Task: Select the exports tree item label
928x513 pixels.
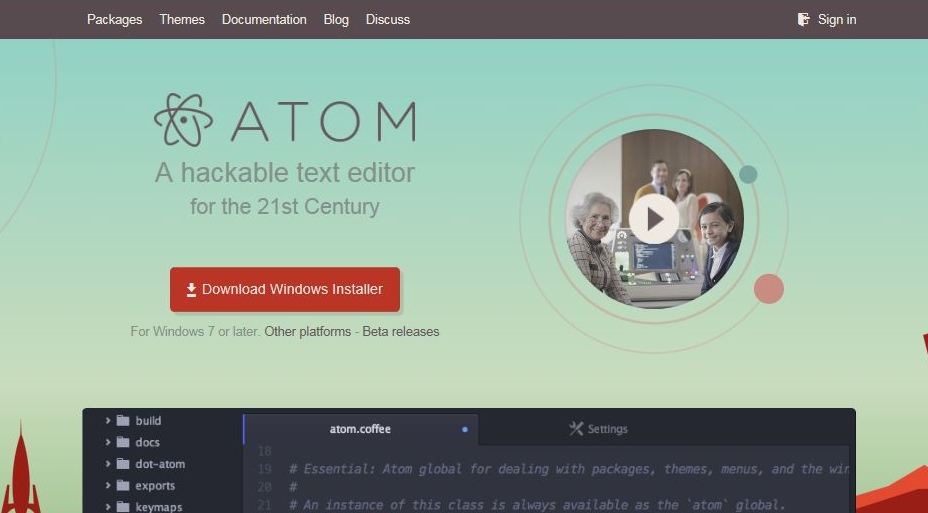Action: point(155,486)
